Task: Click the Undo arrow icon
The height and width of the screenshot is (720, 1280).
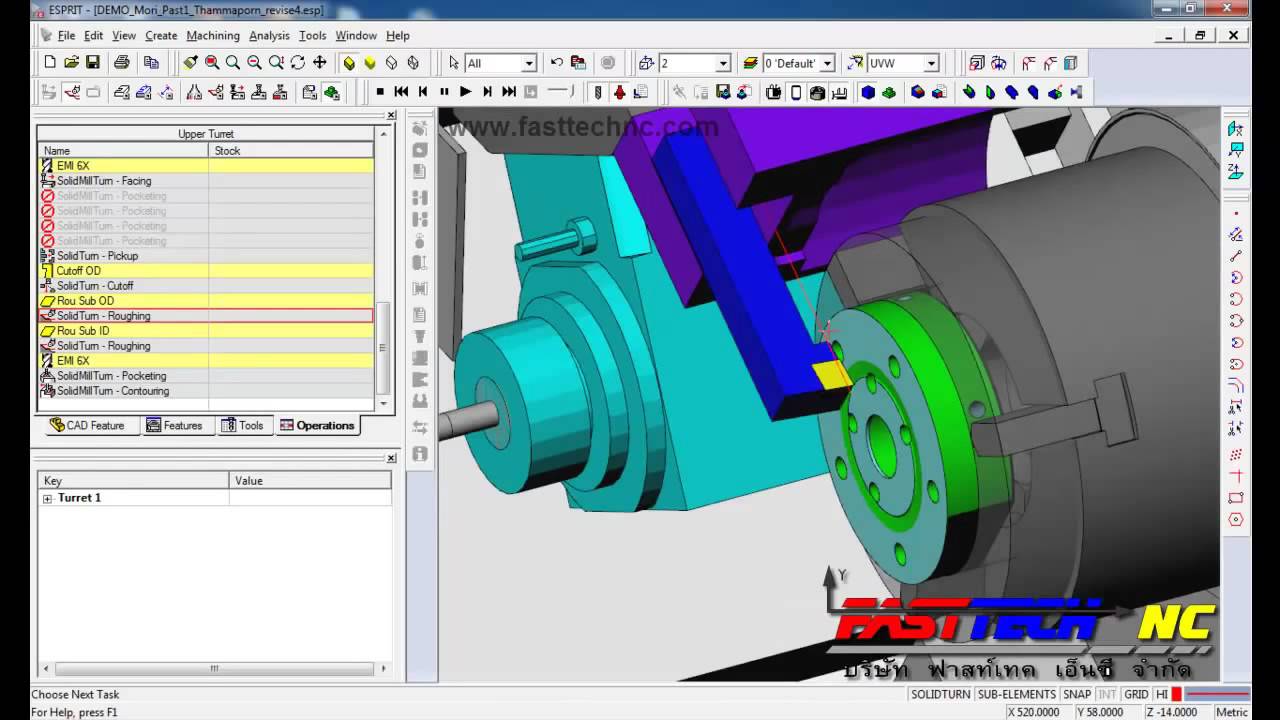Action: (x=556, y=62)
